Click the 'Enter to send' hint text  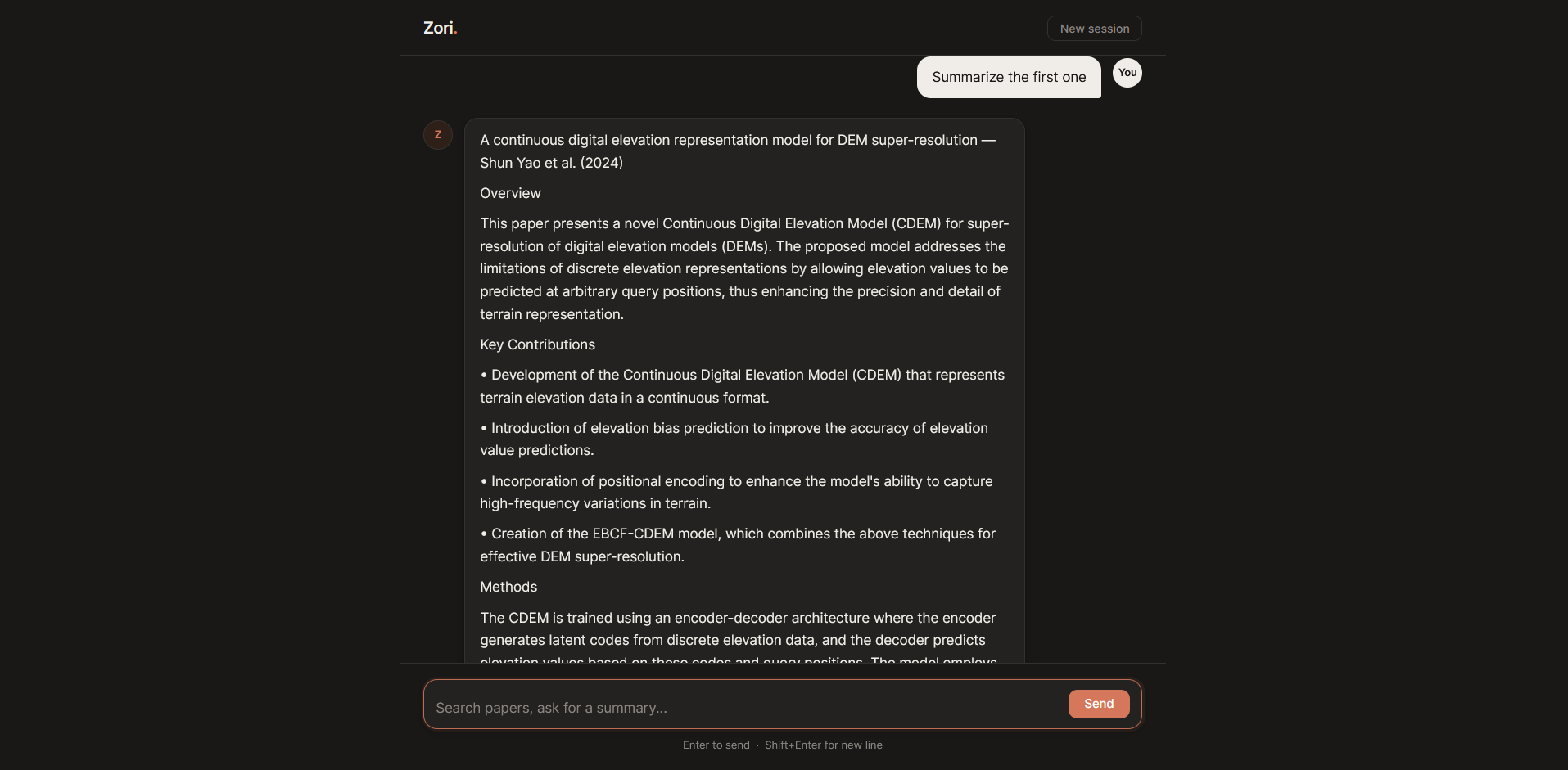[716, 745]
